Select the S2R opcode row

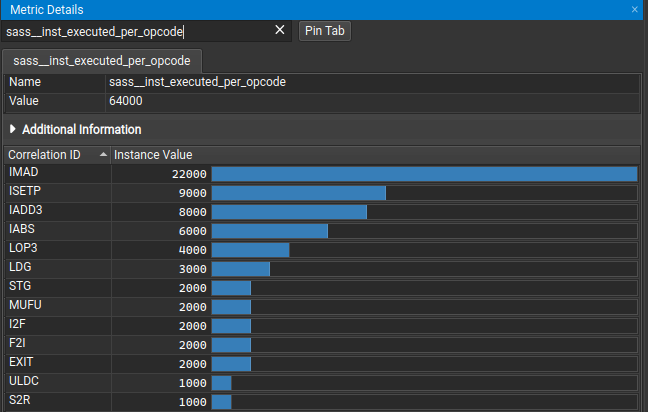point(322,402)
